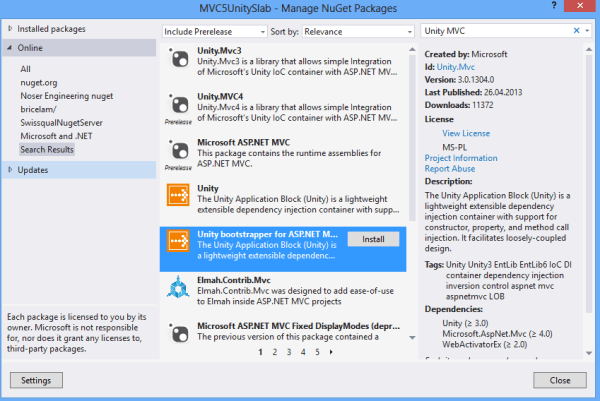Select the Elmah.Contrib.Mvc package title
Viewport: 600px width, 401px height.
(234, 280)
